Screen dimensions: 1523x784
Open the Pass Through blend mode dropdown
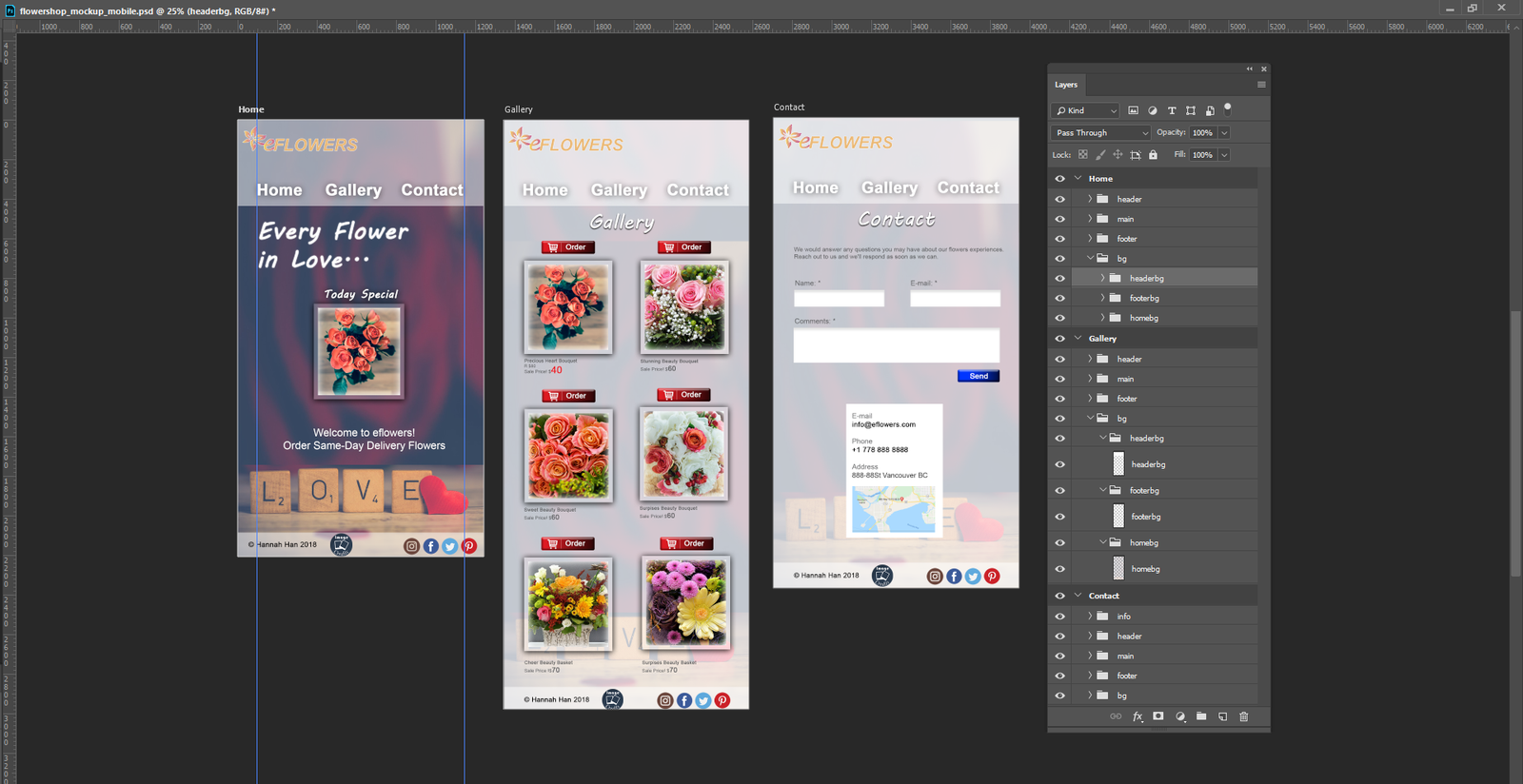click(1100, 133)
